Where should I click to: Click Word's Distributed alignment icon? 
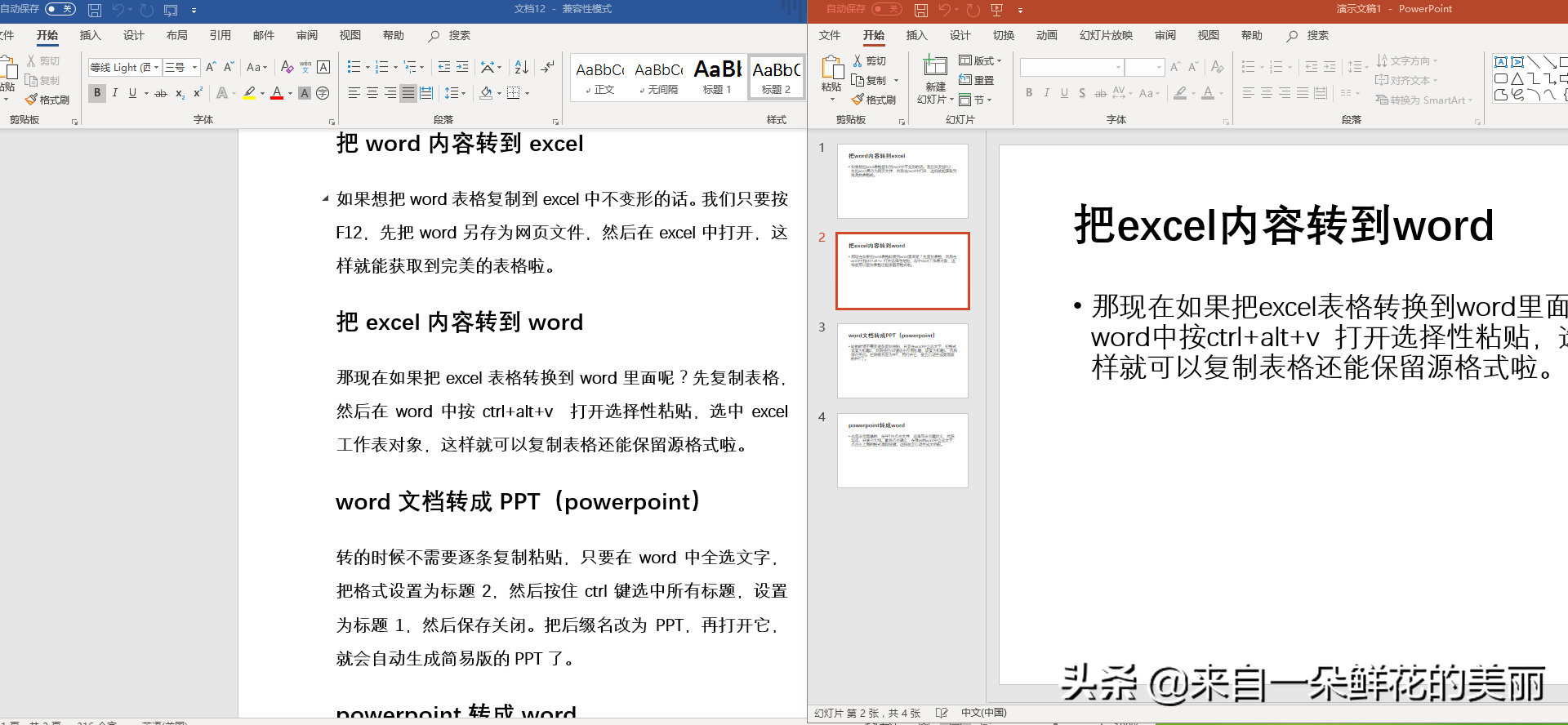coord(426,93)
